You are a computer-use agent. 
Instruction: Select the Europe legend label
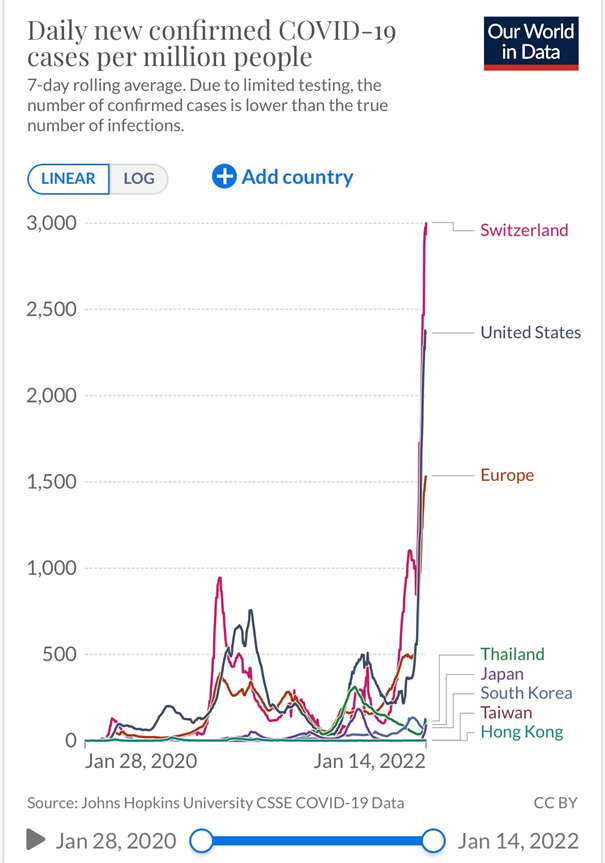(507, 475)
